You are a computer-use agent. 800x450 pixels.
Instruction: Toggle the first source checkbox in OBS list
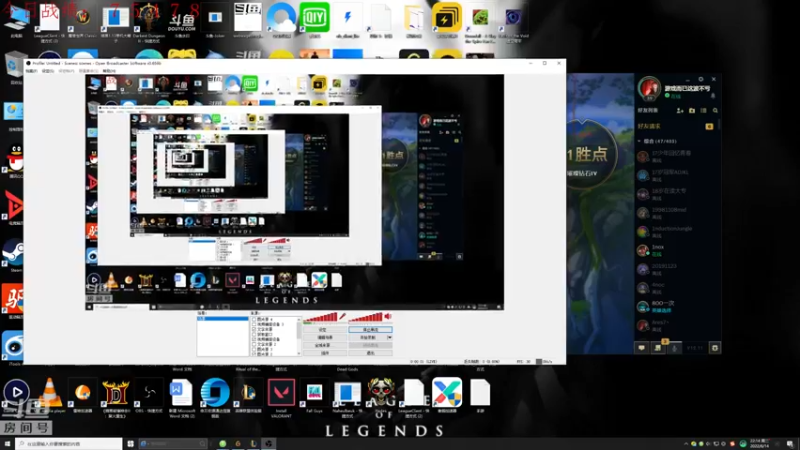[x=254, y=319]
